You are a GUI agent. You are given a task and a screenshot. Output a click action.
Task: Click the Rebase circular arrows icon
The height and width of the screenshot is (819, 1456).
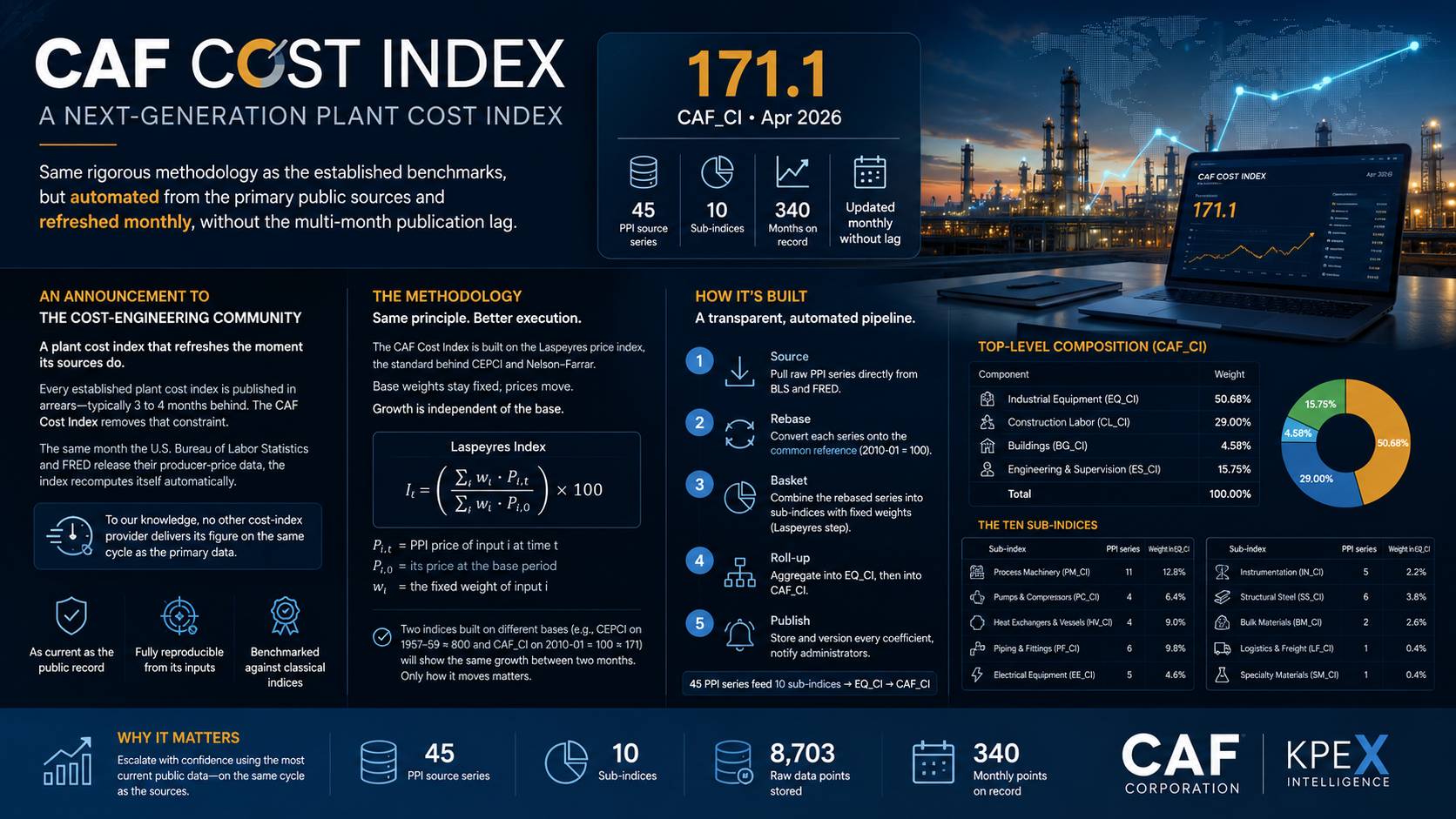click(740, 433)
